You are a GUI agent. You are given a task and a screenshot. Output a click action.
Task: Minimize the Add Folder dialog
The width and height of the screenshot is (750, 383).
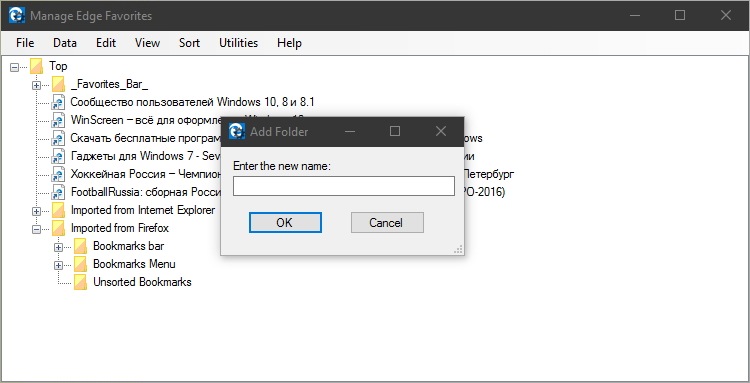click(350, 131)
